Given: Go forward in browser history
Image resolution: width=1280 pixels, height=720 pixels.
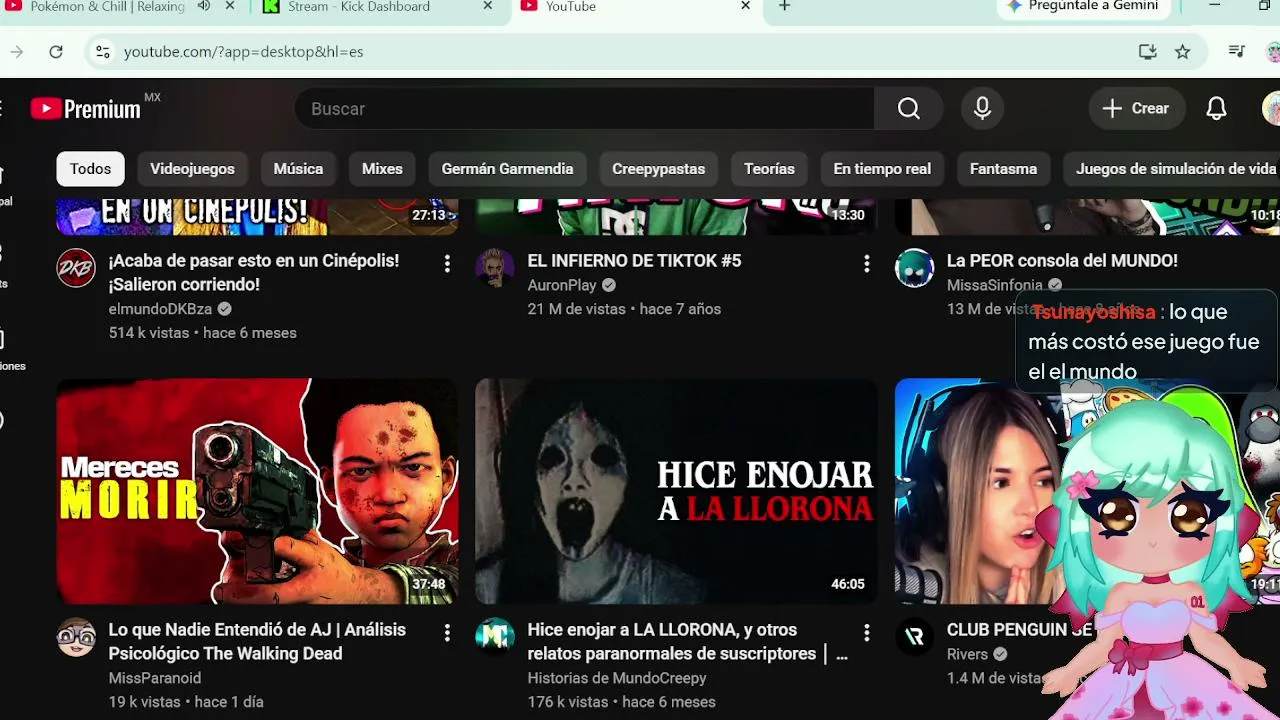Looking at the screenshot, I should [x=17, y=52].
